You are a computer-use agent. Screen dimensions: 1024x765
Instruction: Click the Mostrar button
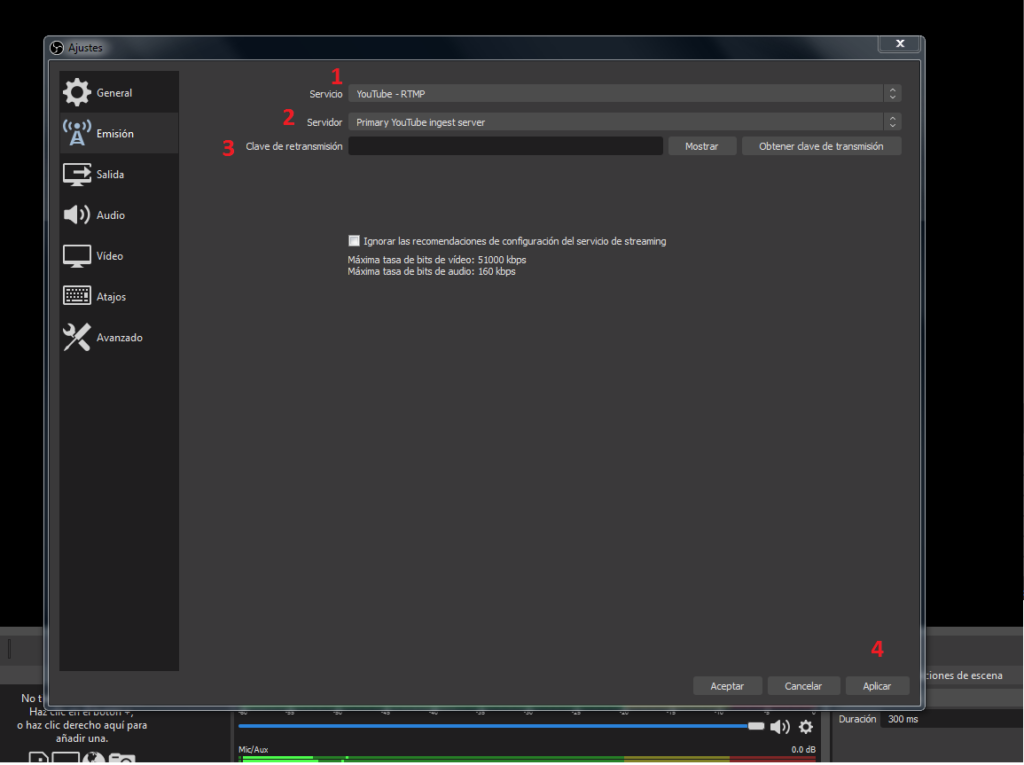point(701,146)
